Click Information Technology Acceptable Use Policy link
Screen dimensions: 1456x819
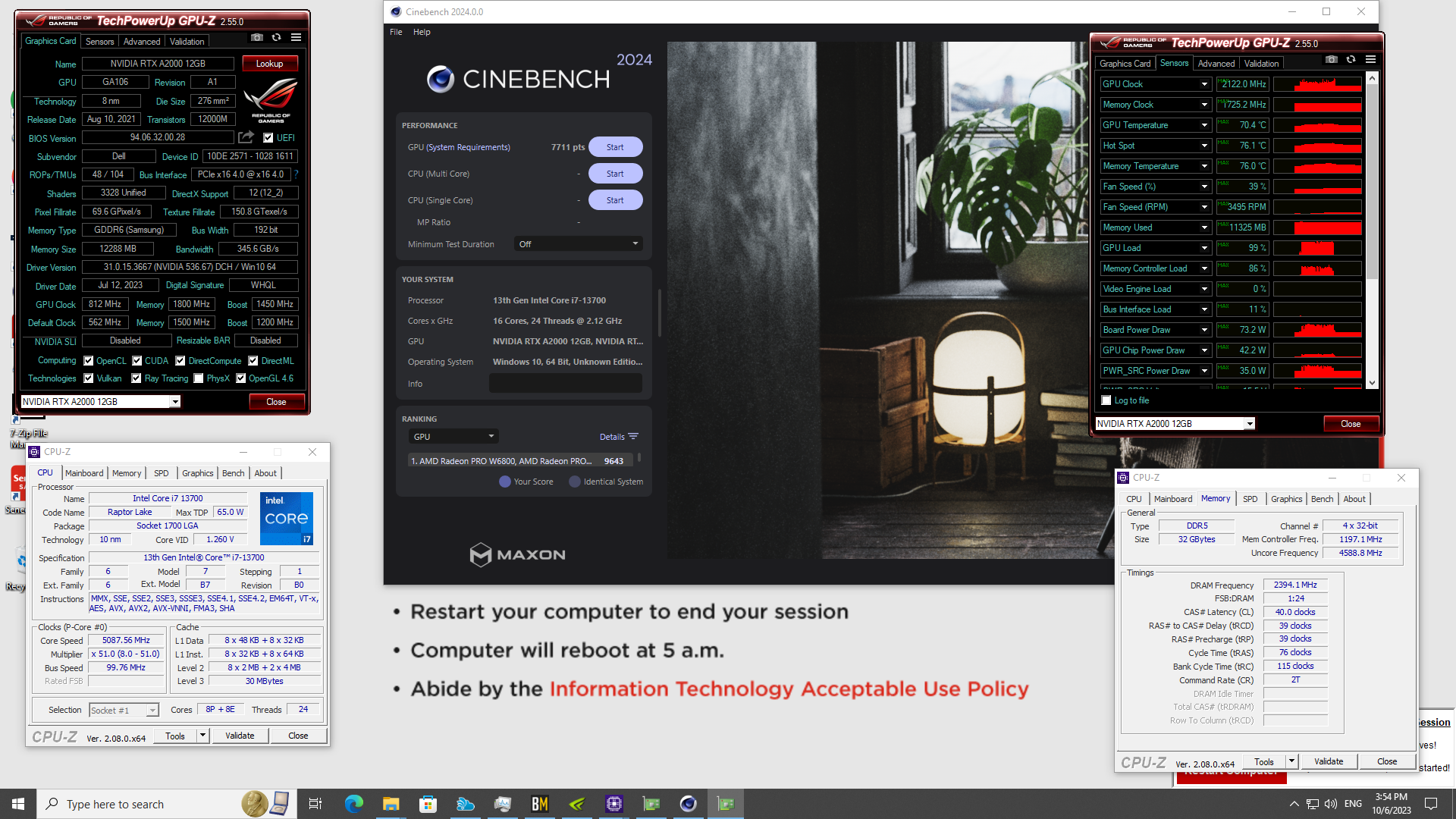789,689
